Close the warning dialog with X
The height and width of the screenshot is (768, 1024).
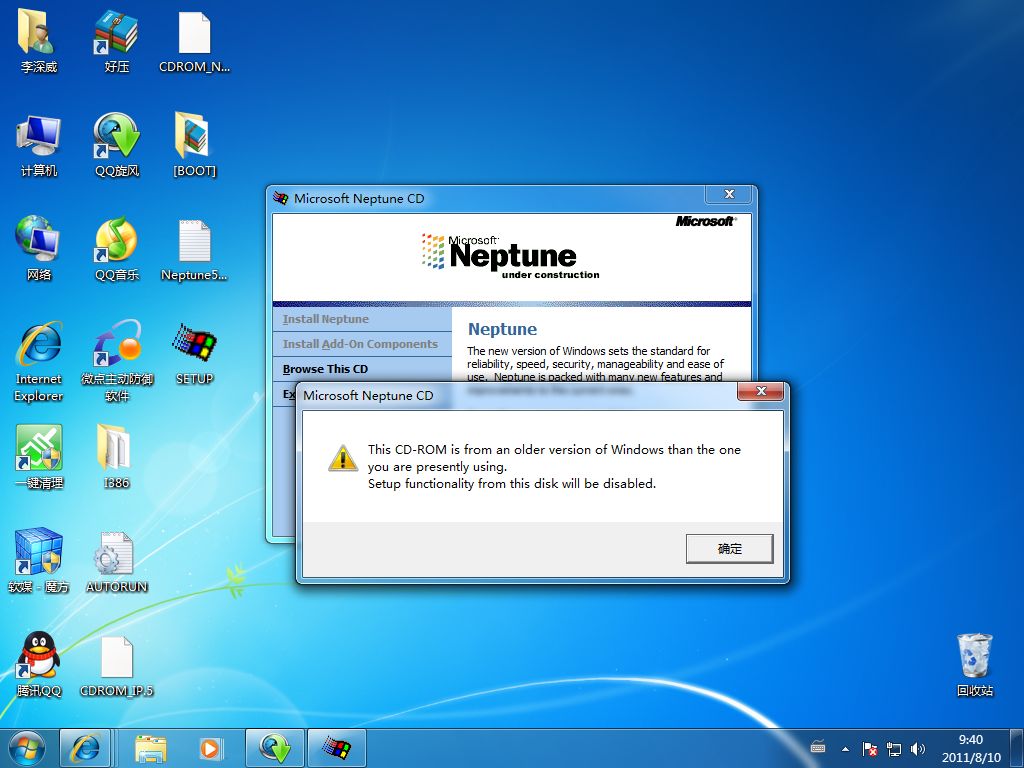tap(761, 391)
